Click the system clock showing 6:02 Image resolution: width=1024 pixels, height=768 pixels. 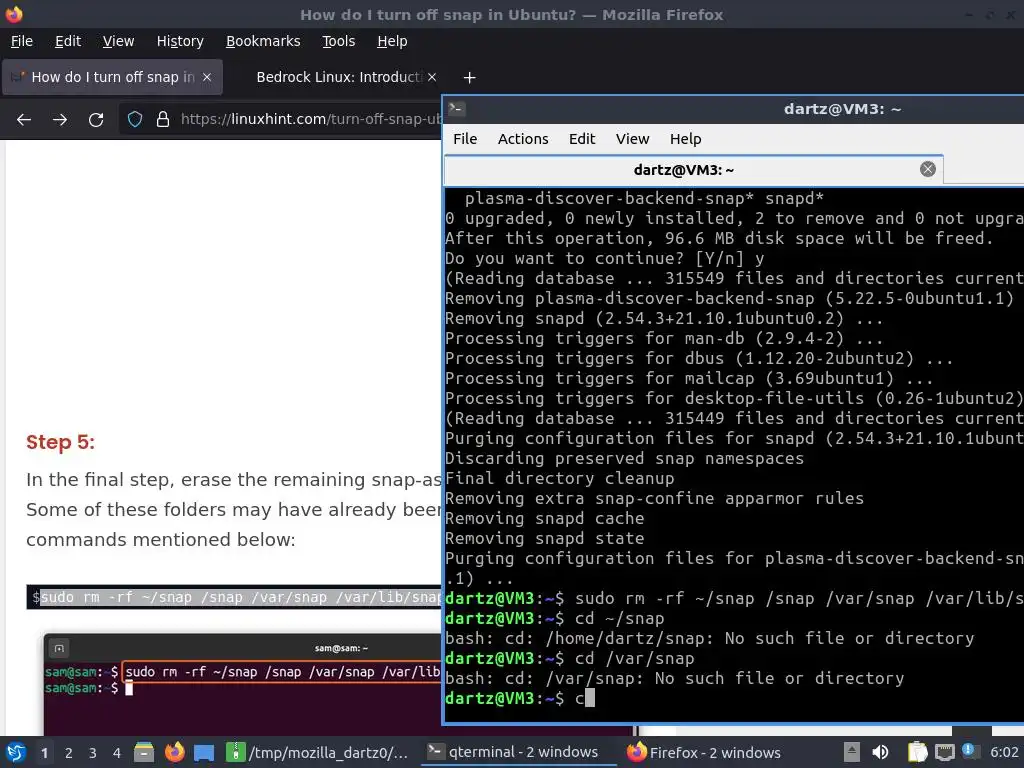[x=1004, y=752]
